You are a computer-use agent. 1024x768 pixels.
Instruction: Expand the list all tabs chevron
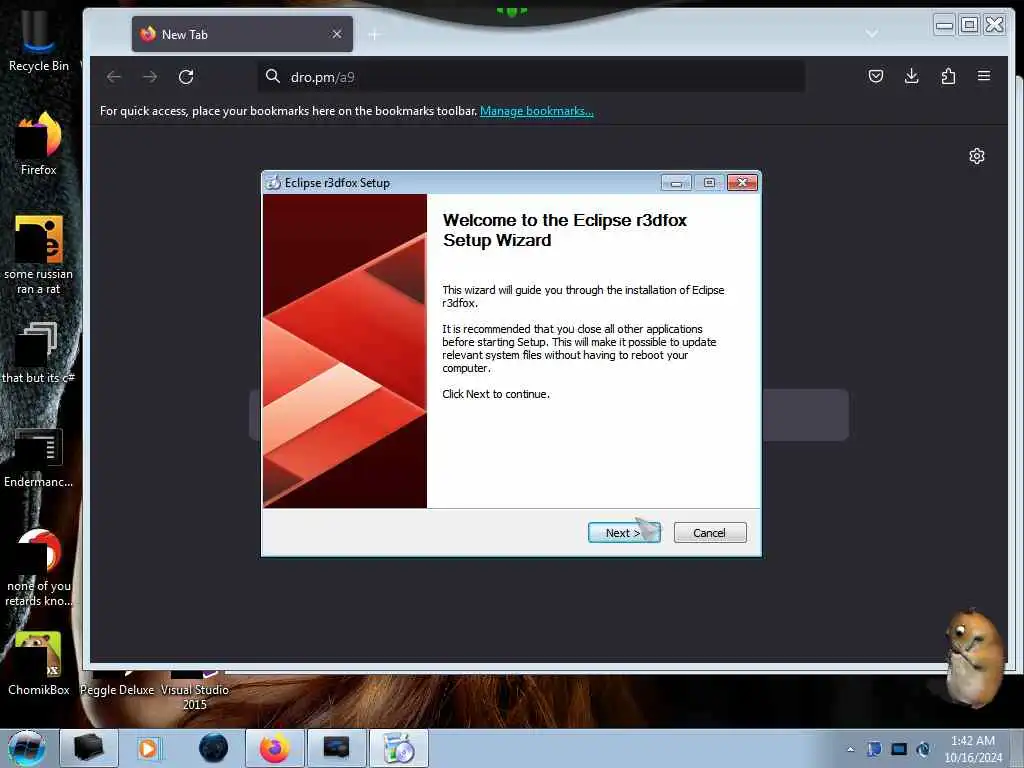point(871,33)
